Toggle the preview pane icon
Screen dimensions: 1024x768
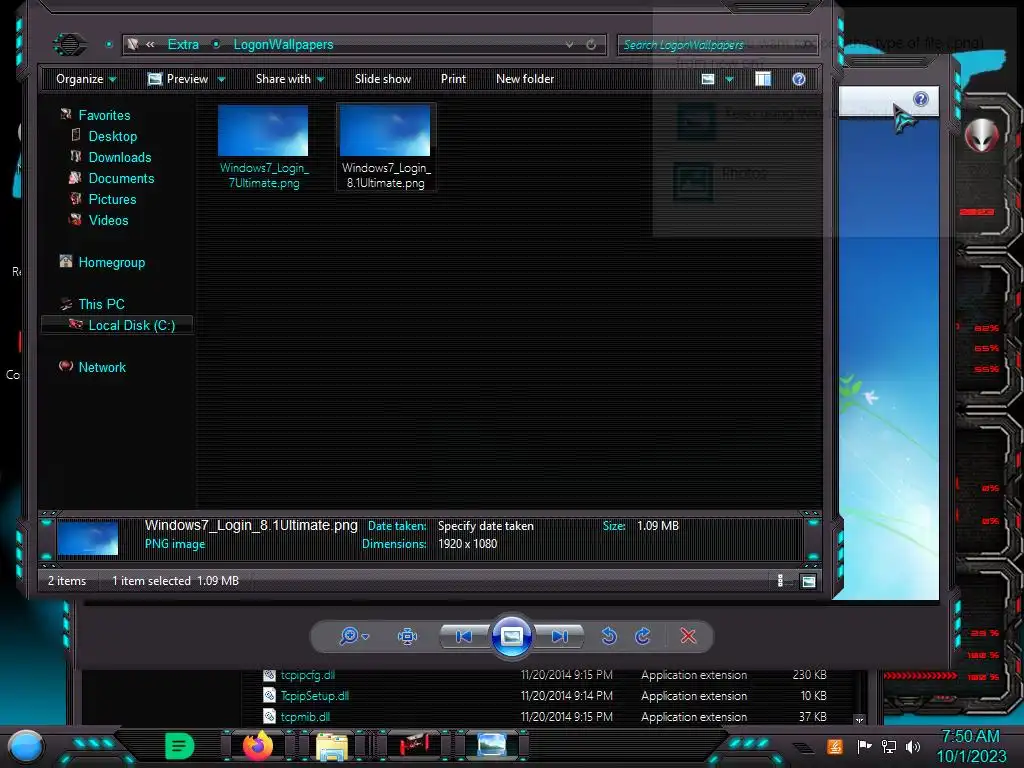pos(763,79)
